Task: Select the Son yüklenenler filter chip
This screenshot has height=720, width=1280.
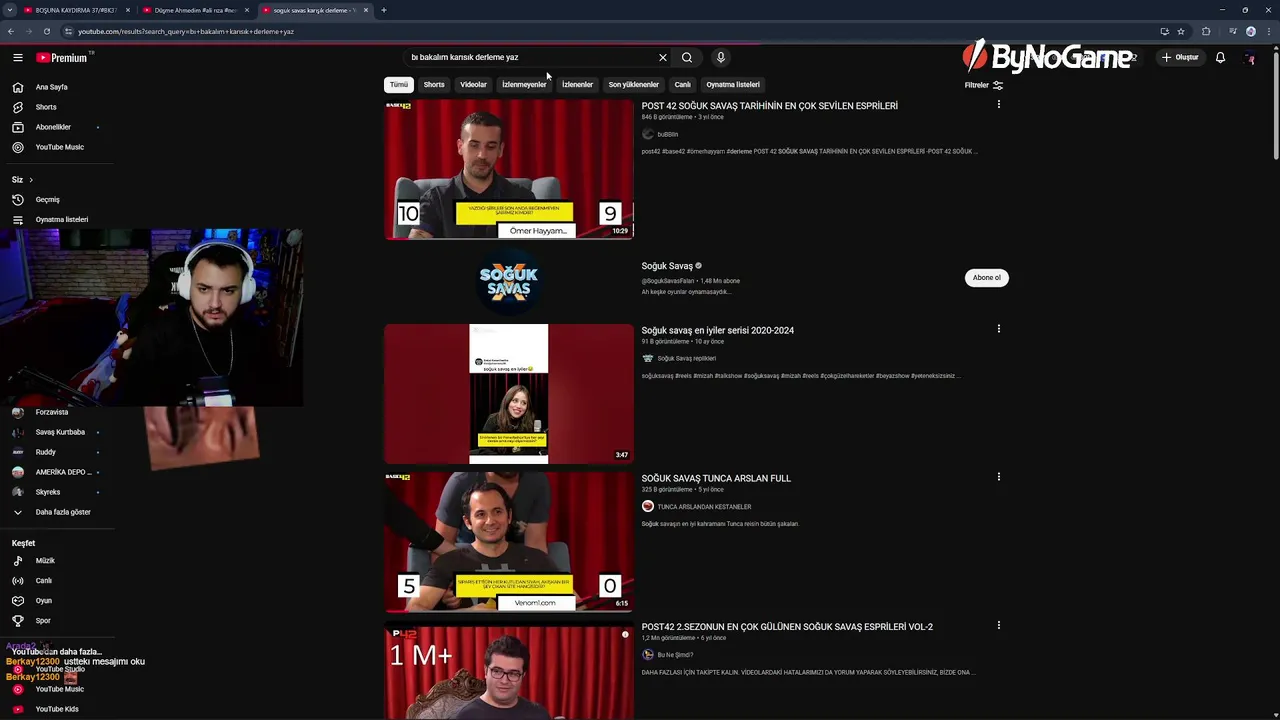Action: [634, 85]
